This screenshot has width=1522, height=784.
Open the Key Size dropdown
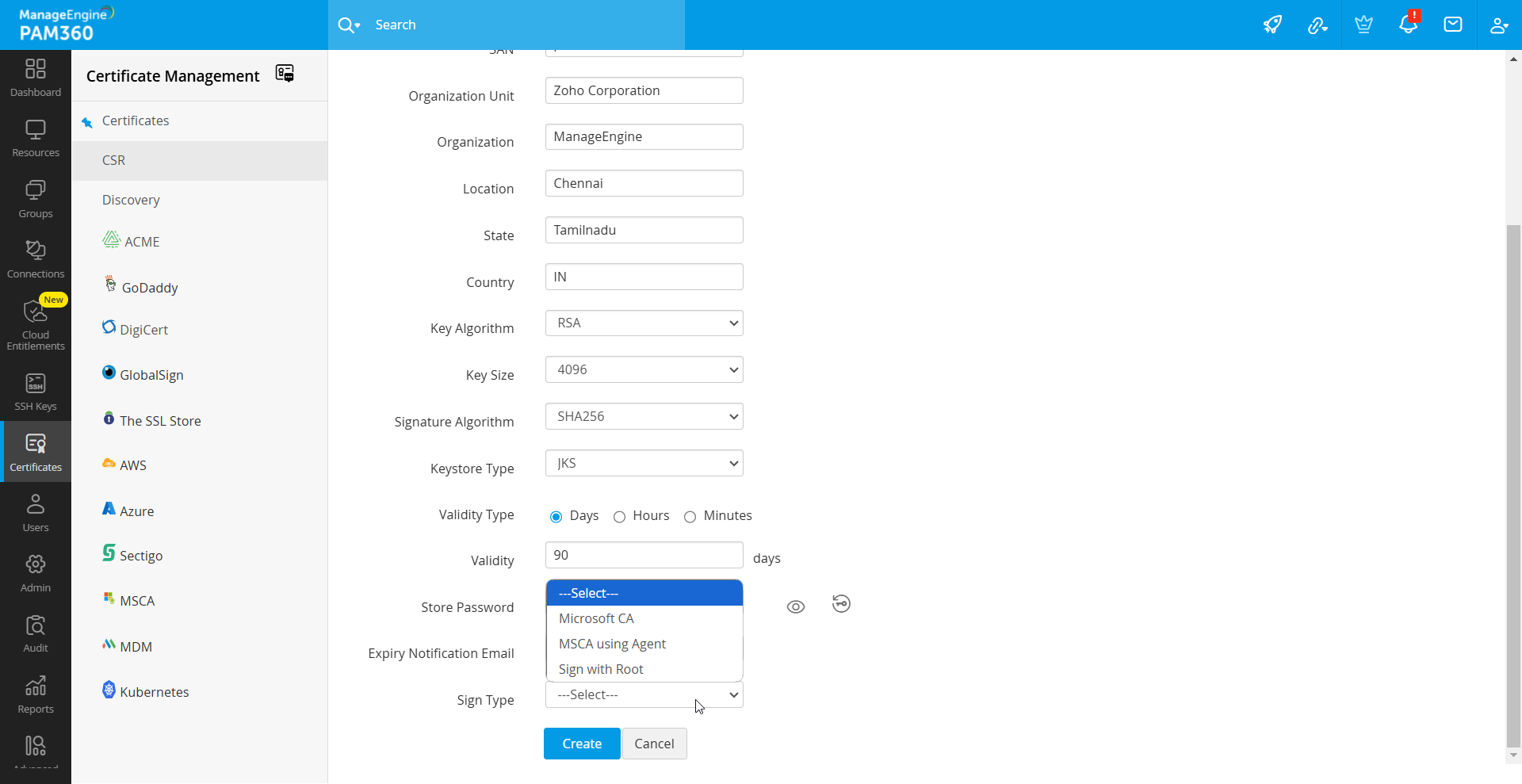pyautogui.click(x=644, y=370)
